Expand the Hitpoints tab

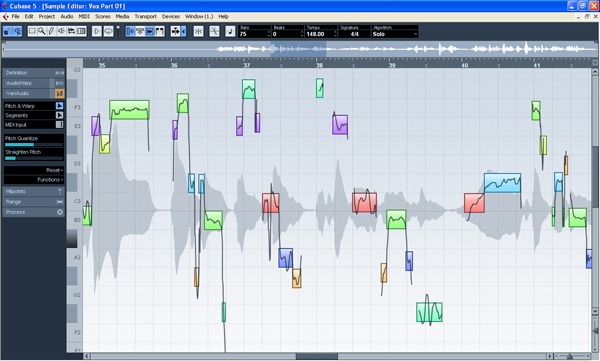33,191
